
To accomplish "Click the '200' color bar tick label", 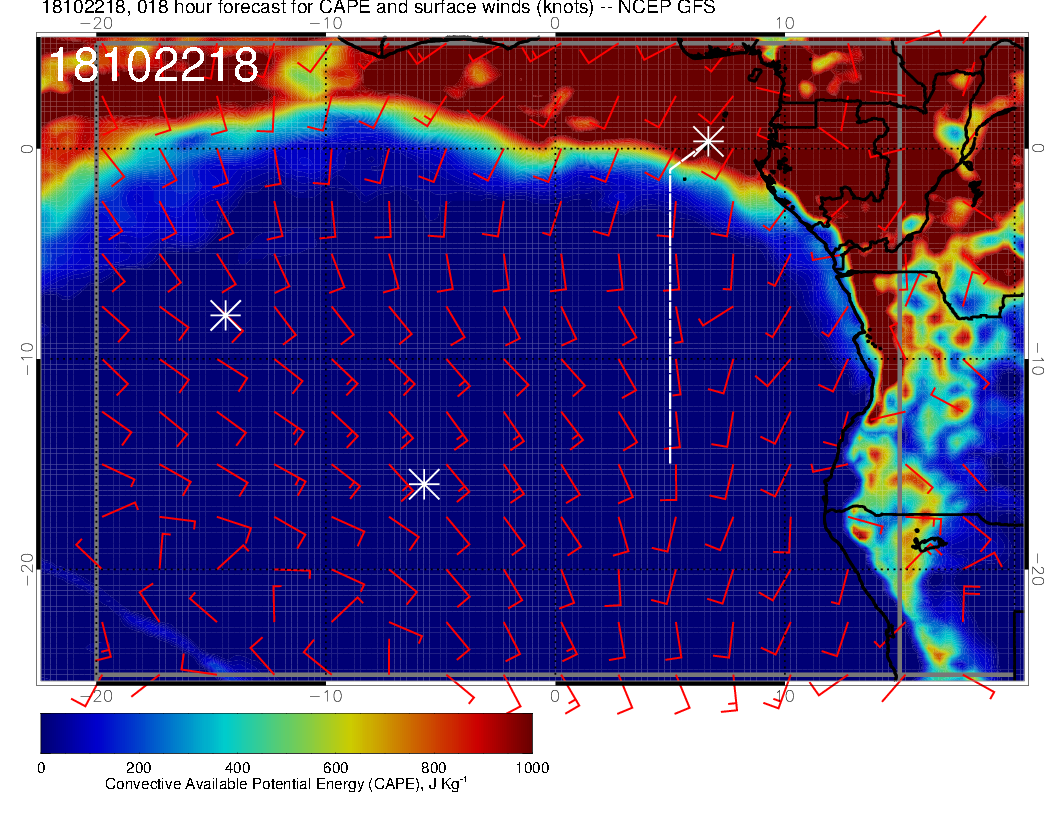I will click(x=139, y=768).
